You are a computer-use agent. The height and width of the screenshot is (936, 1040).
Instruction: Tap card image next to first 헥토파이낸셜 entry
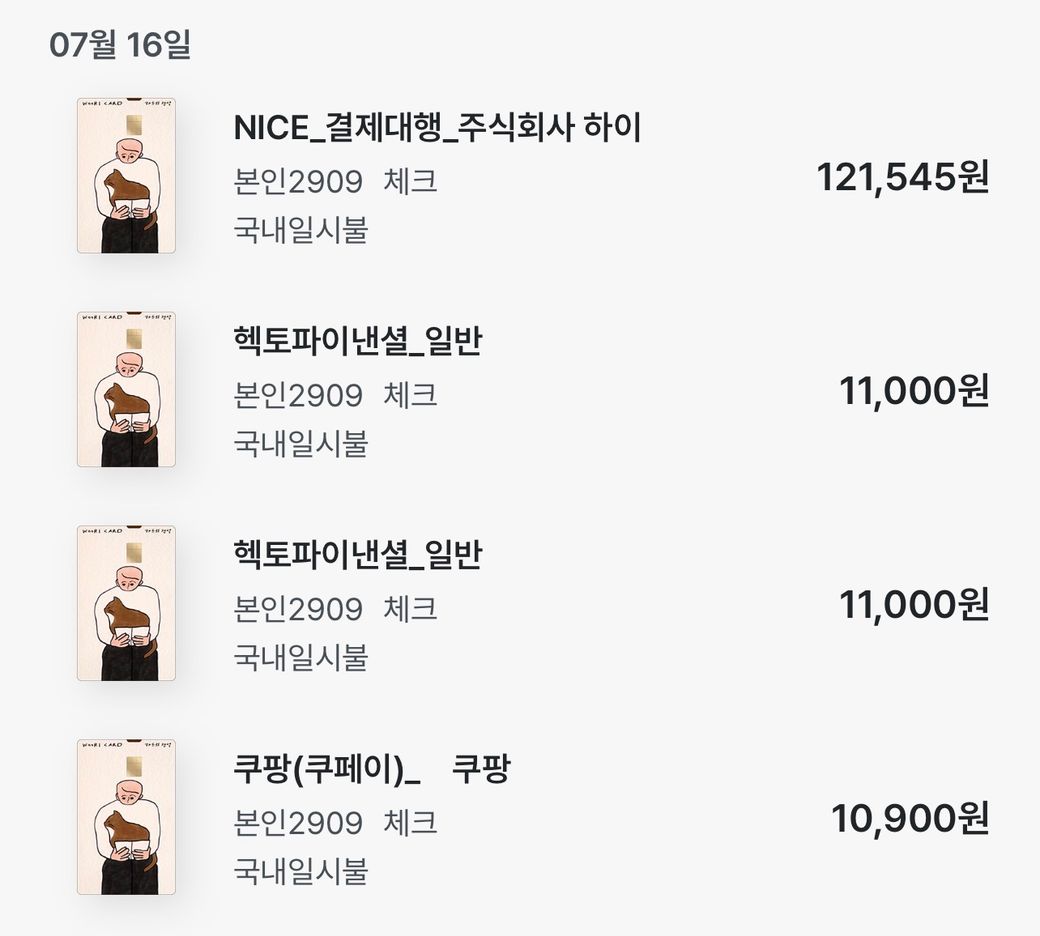[x=126, y=389]
